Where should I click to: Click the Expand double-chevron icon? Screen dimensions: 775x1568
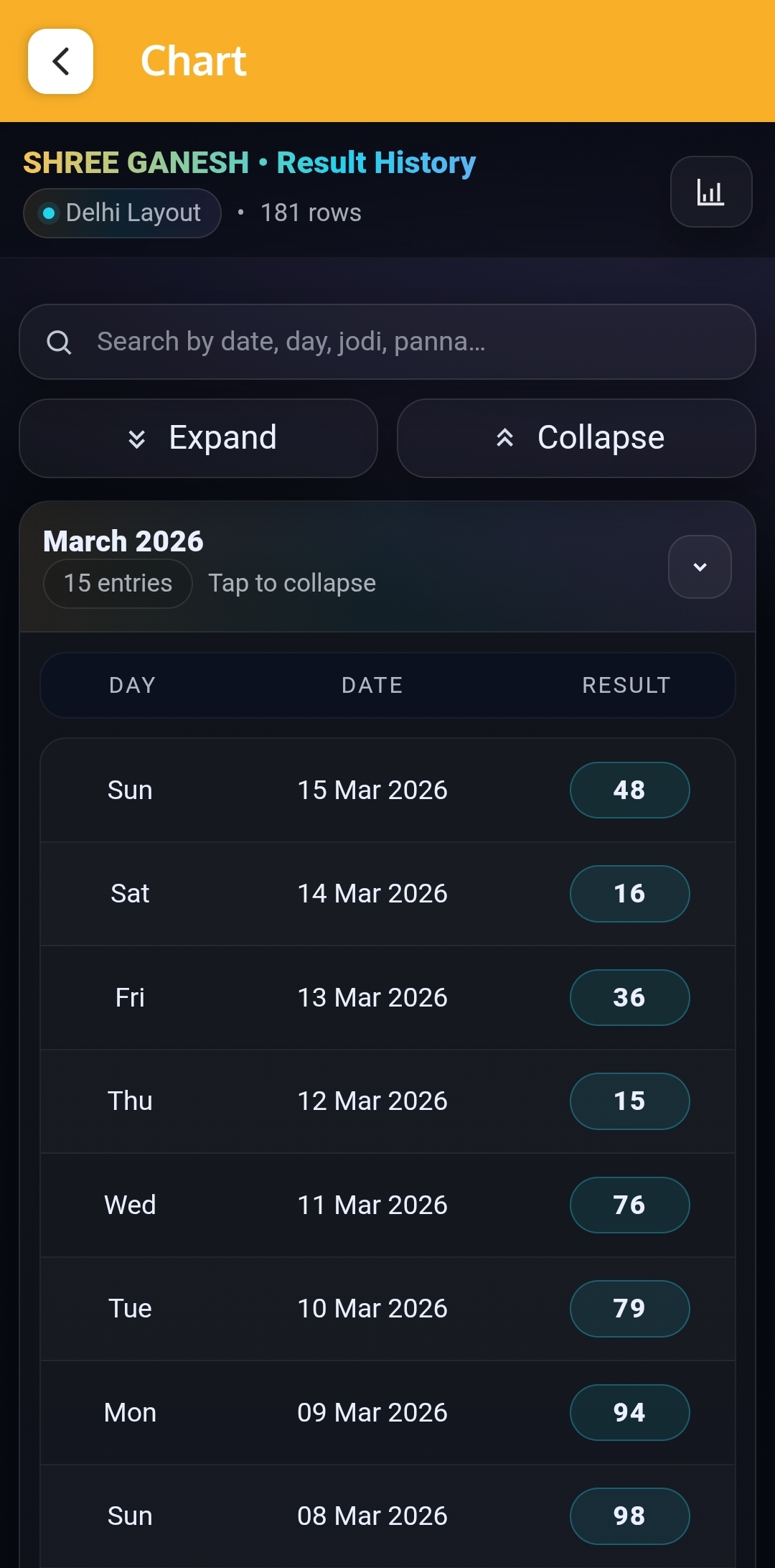coord(136,438)
